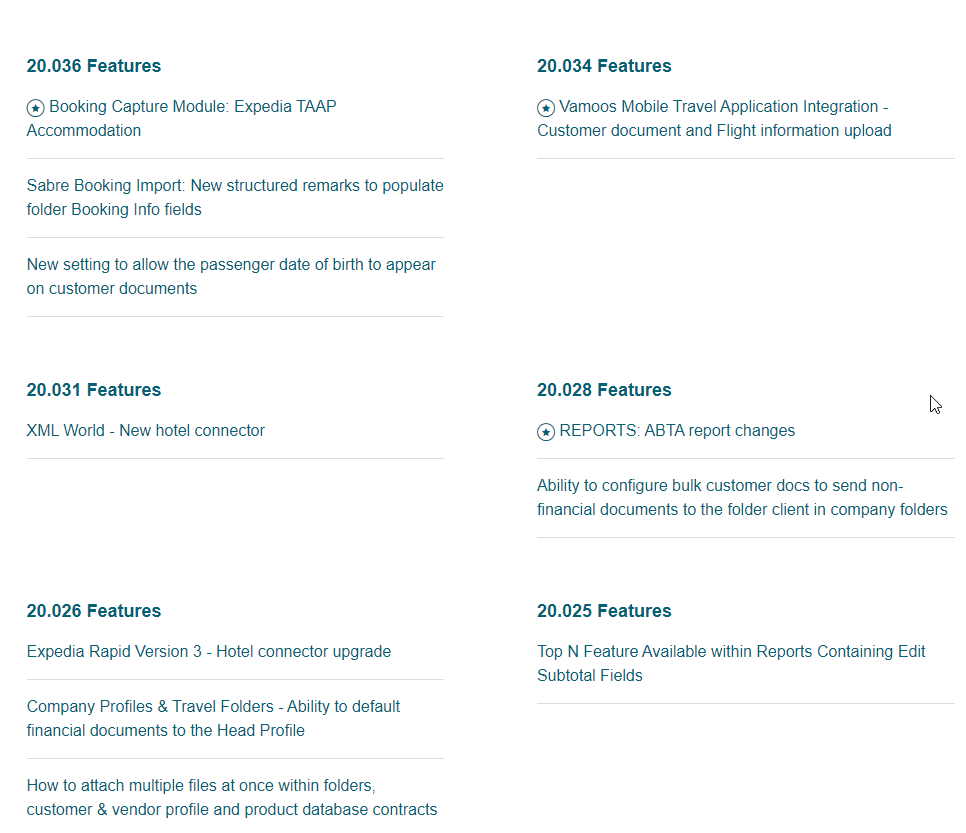Open Booking Capture Module: Expedia TAAP article

point(181,118)
